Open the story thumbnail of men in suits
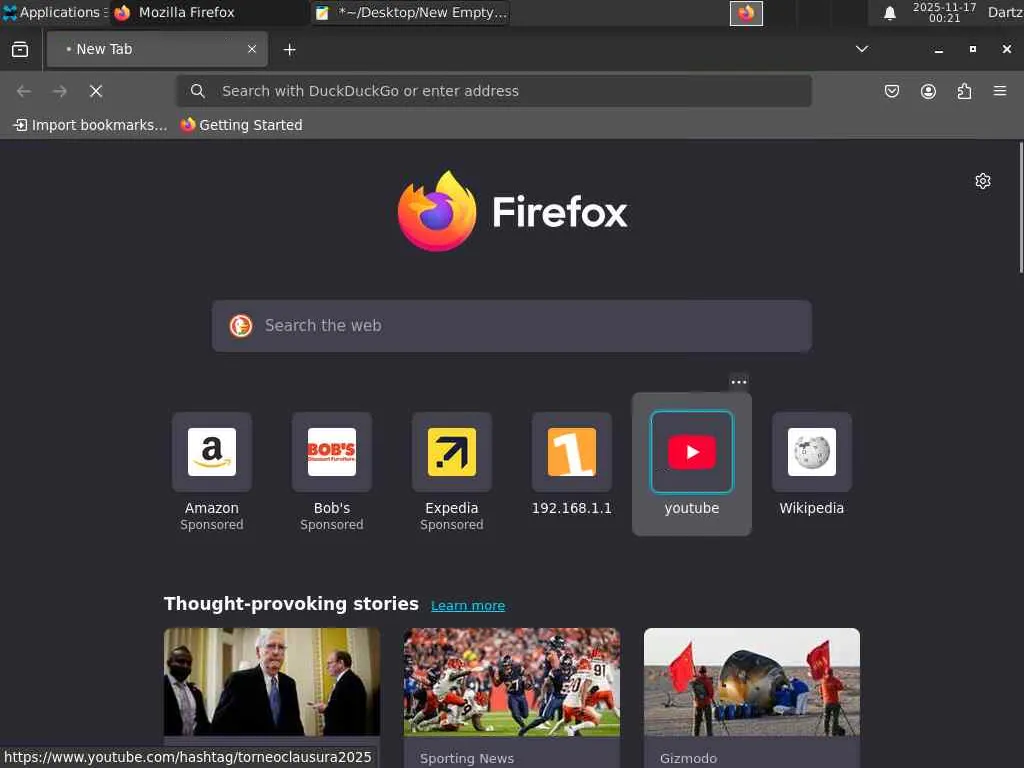1024x768 pixels. (272, 682)
